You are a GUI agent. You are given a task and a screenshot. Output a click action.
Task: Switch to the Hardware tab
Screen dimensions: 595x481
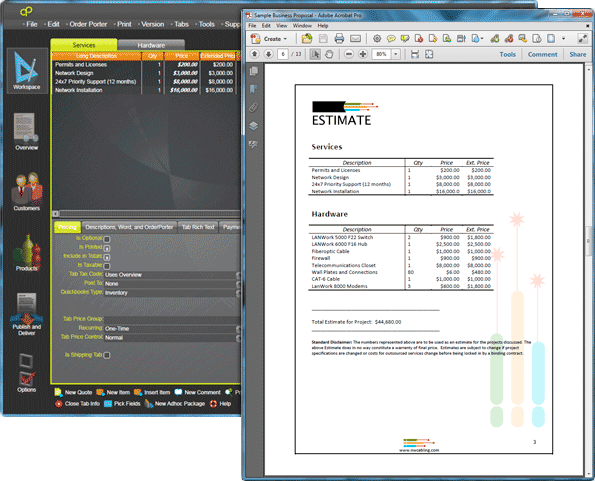[x=151, y=45]
